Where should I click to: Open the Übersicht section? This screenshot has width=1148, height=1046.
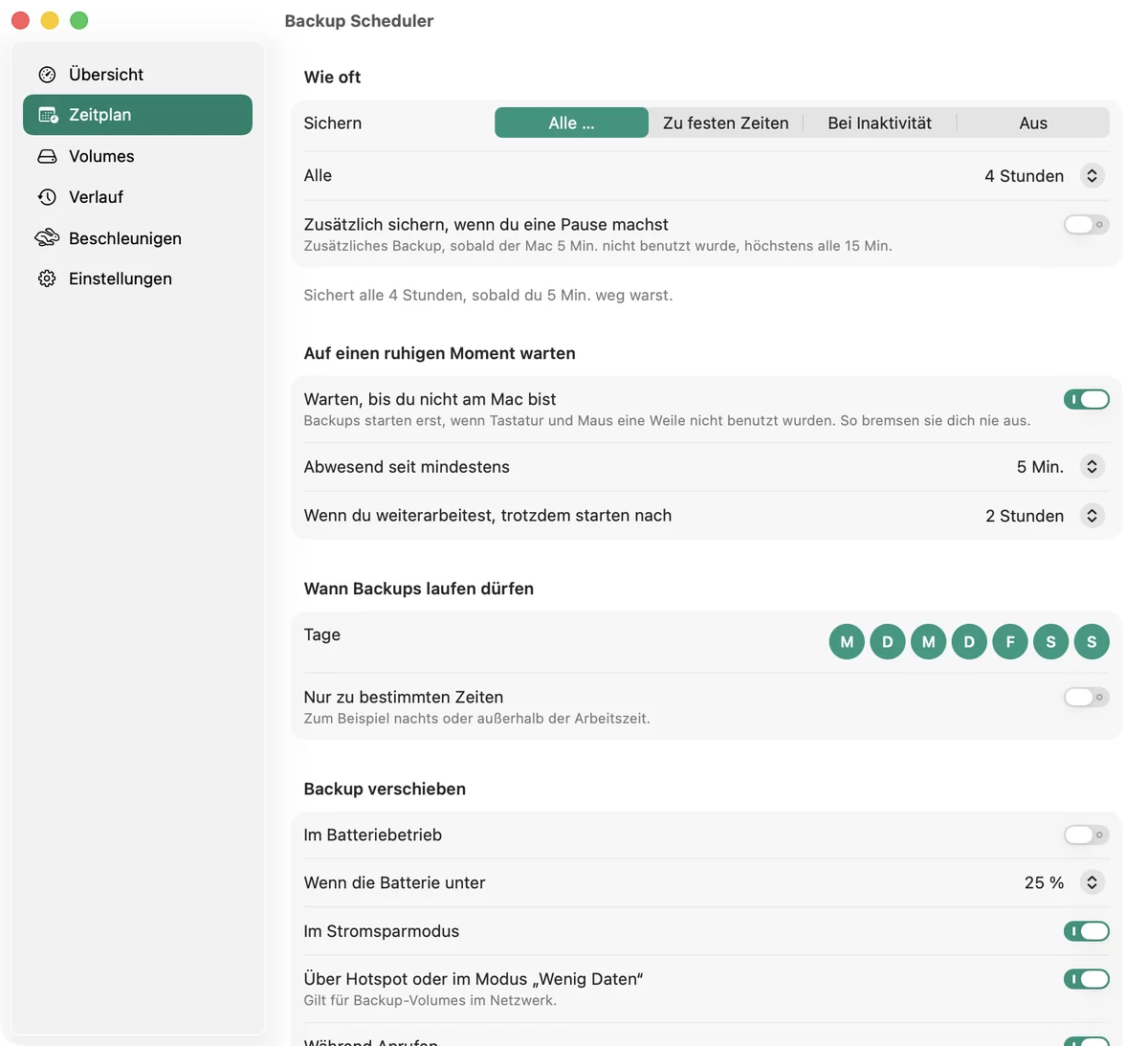pos(138,75)
